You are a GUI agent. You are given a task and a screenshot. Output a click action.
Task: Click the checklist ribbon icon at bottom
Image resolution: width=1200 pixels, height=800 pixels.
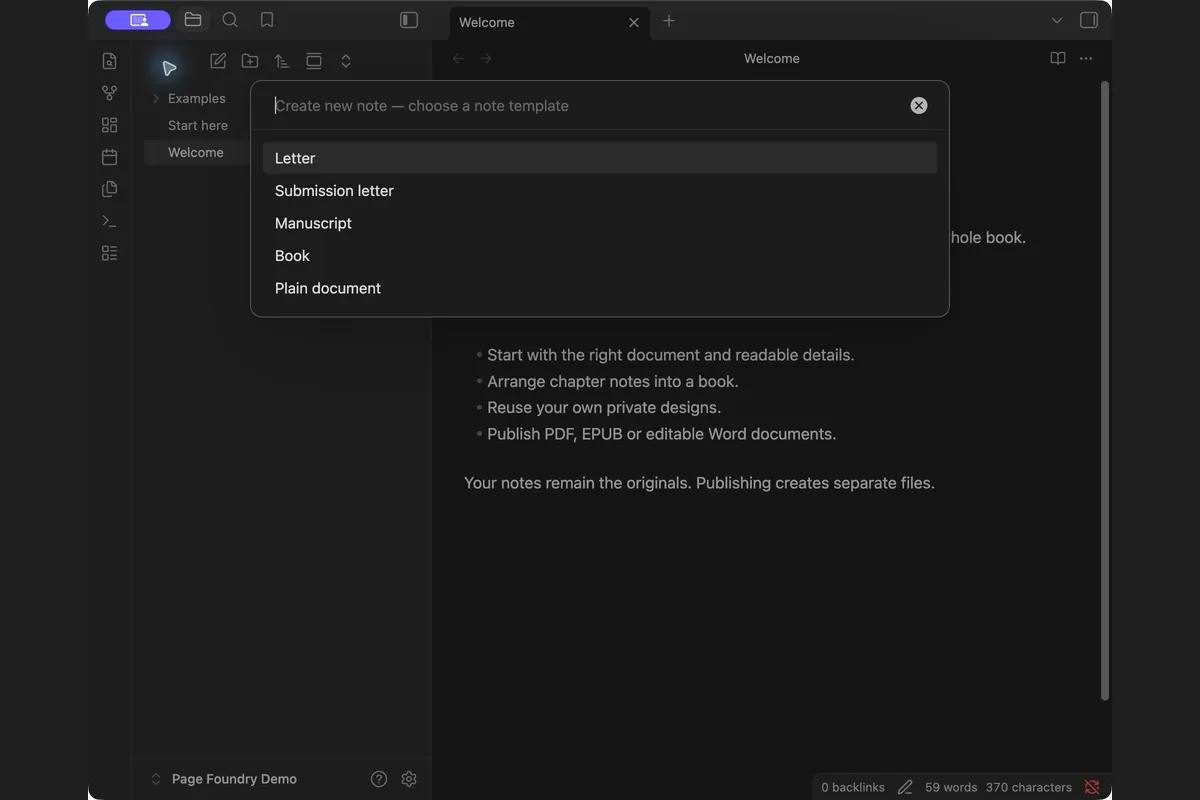pos(110,253)
